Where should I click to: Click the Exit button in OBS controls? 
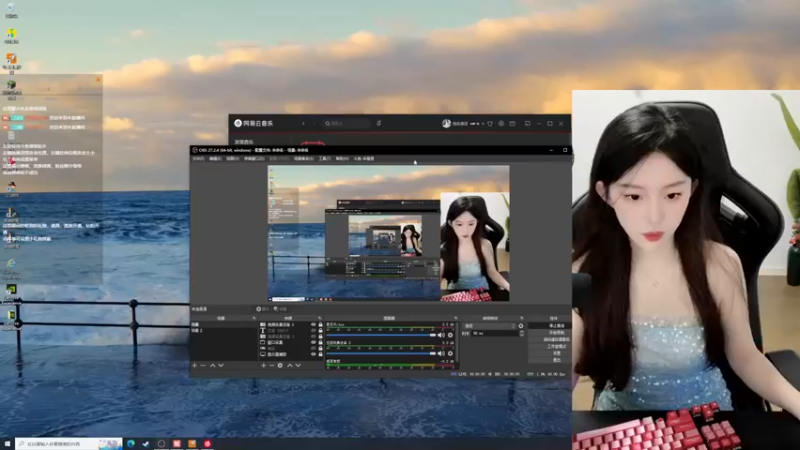550,360
